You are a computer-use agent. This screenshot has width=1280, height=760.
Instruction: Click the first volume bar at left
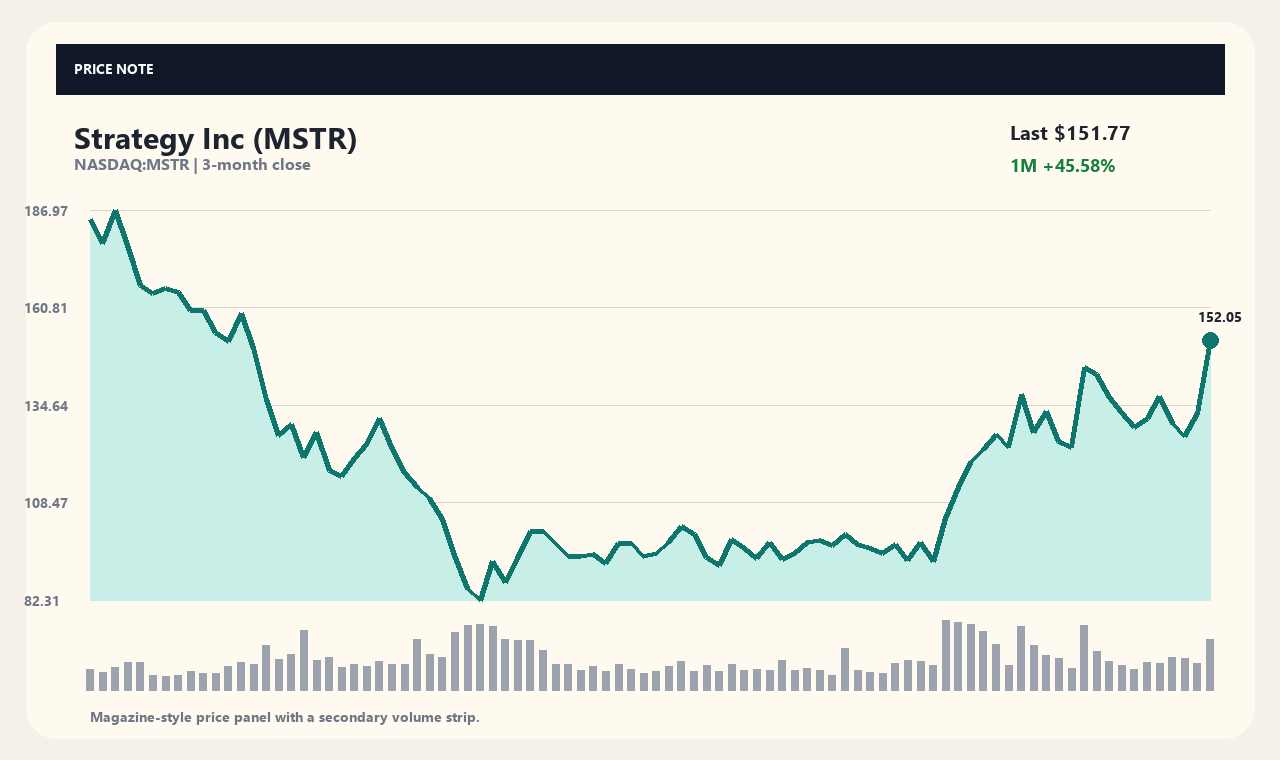click(90, 680)
